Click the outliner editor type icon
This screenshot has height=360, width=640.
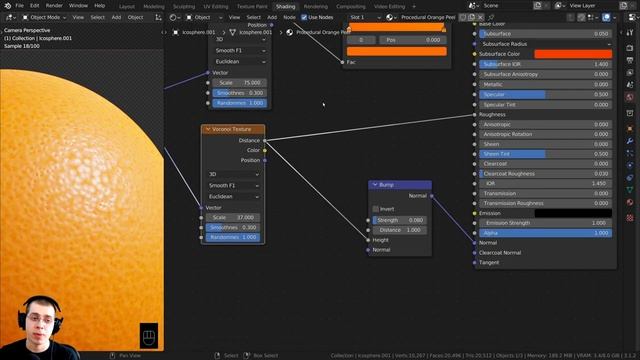(x=634, y=18)
